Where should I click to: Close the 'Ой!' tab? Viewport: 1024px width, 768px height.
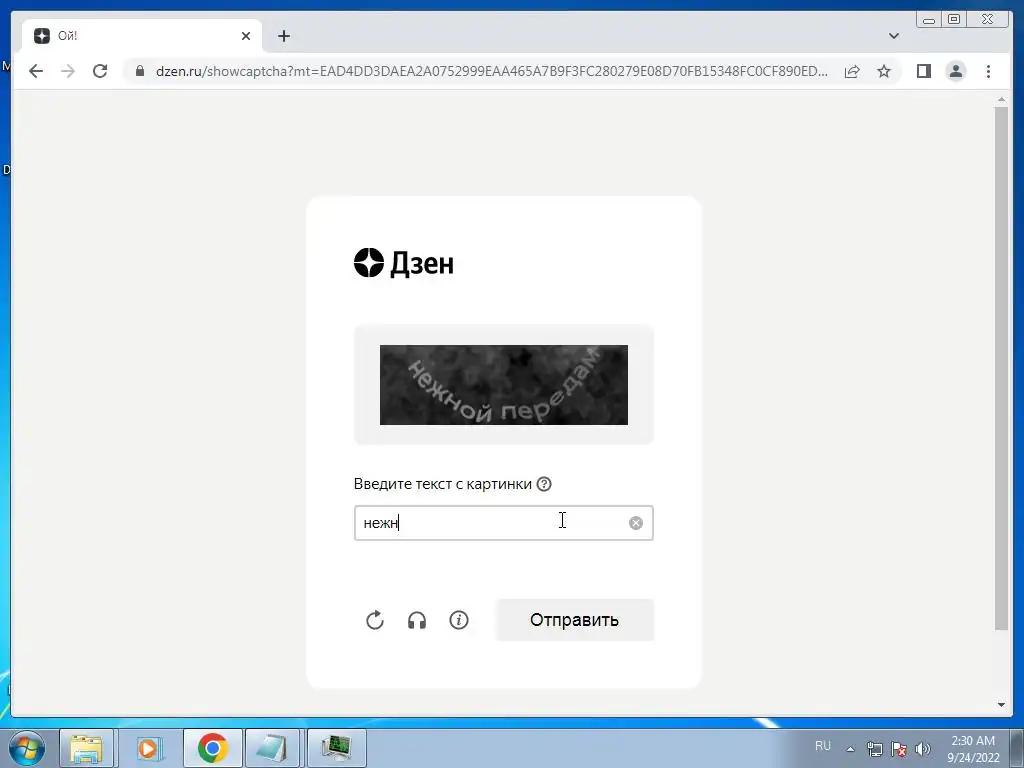246,36
